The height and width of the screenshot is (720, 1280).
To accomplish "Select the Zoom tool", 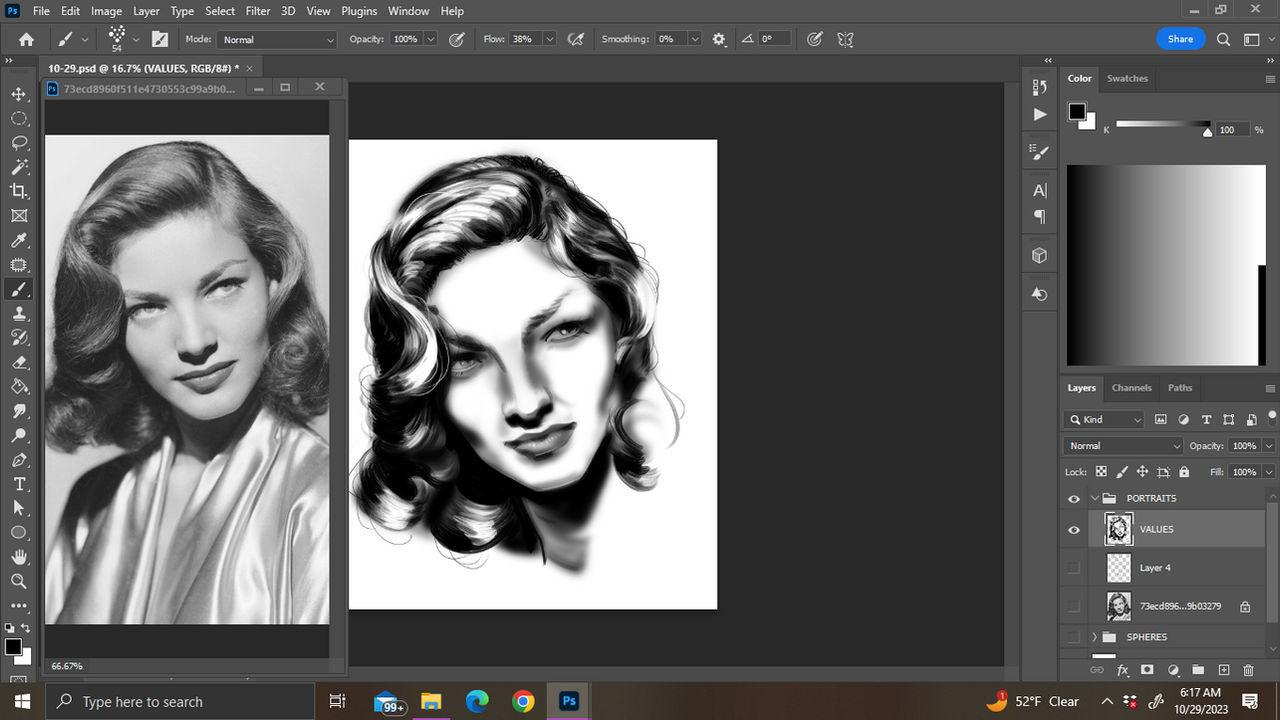I will (20, 581).
